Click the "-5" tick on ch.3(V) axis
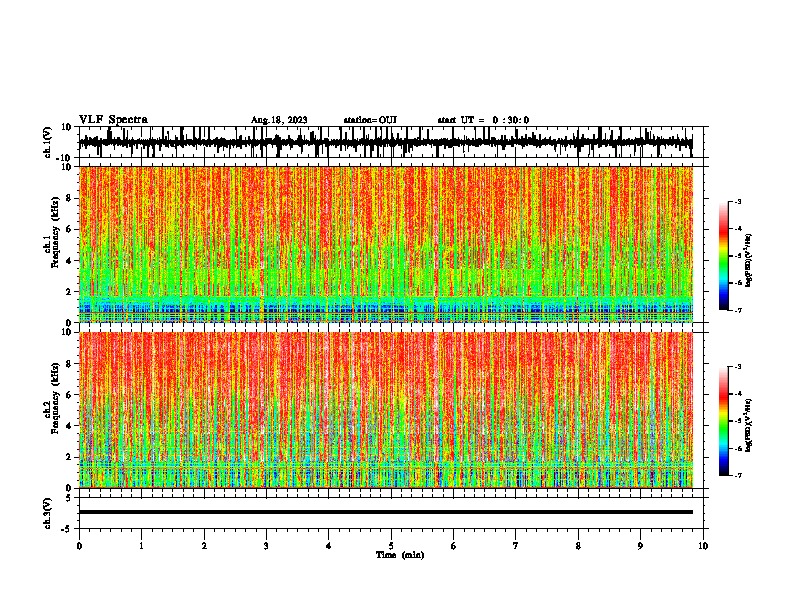792x612 pixels. 67,529
